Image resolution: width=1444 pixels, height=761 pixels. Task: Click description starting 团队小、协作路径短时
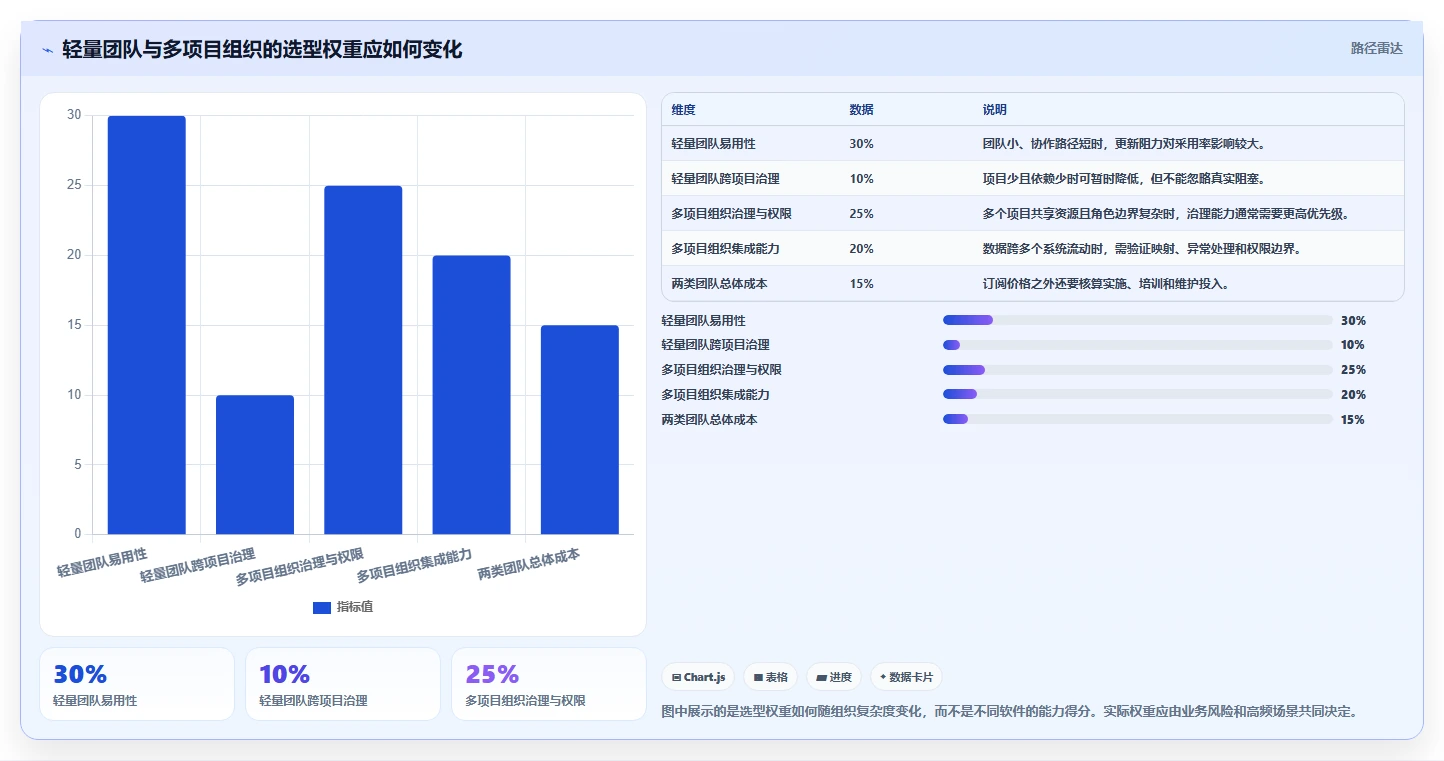[x=1125, y=144]
